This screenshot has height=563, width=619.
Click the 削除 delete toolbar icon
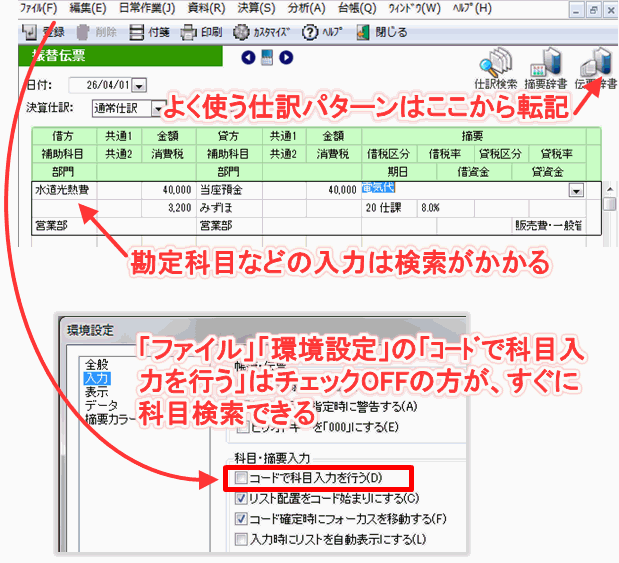[83, 32]
